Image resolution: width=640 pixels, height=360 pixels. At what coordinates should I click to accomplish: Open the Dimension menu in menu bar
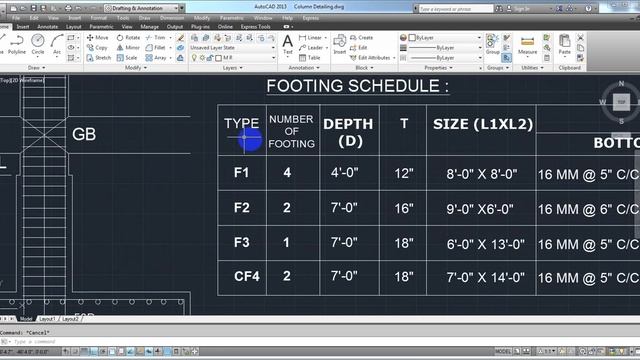pos(171,18)
